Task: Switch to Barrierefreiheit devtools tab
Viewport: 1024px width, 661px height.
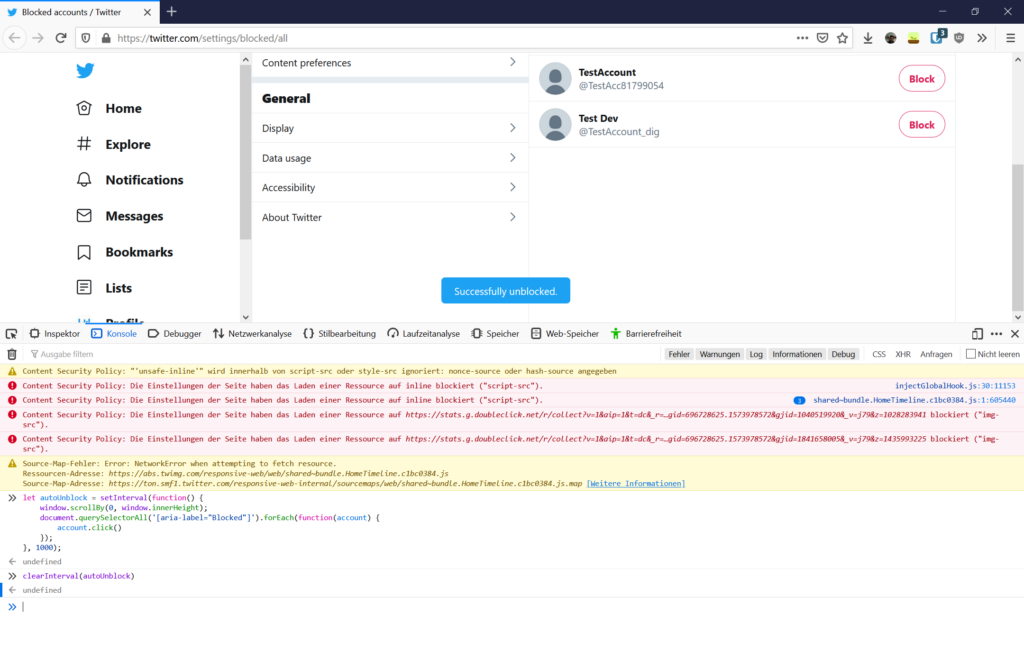Action: [x=646, y=334]
